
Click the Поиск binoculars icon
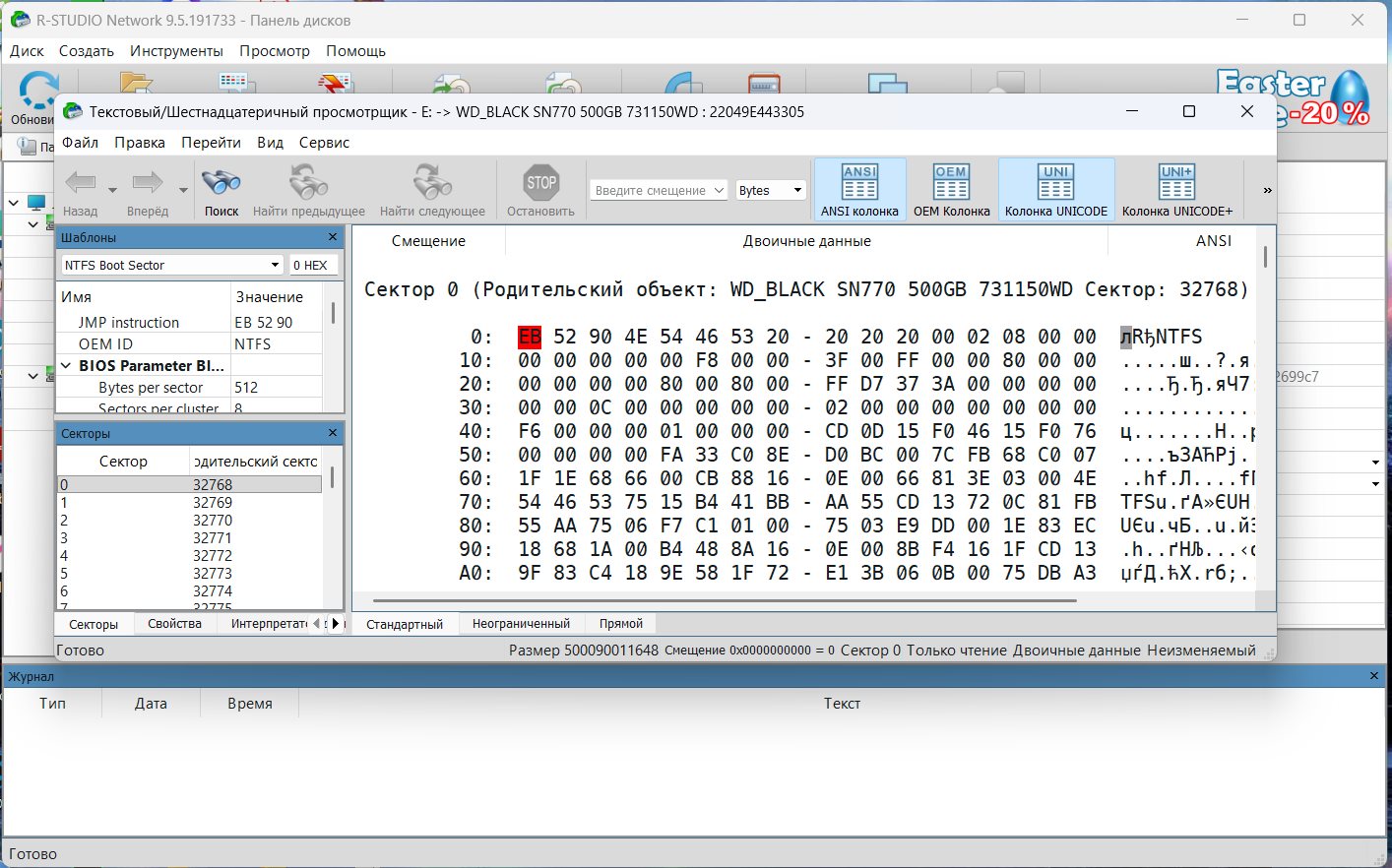click(x=221, y=183)
